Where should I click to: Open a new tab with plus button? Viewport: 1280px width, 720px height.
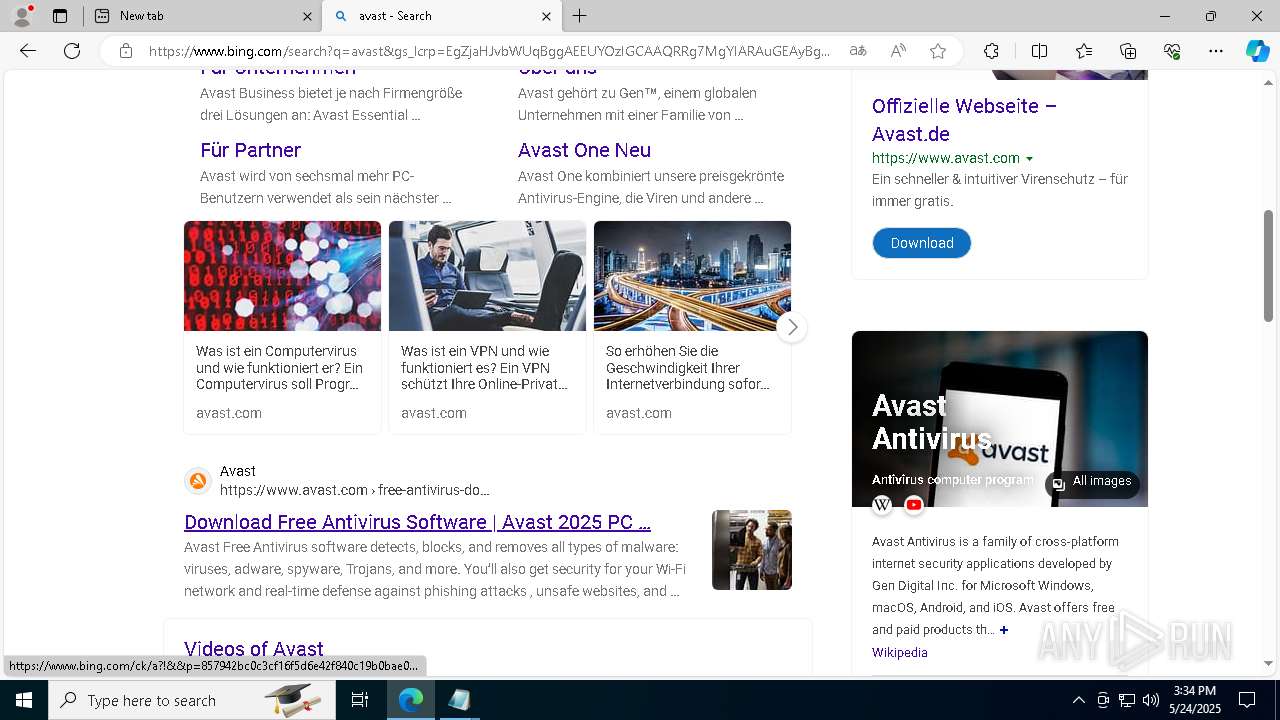point(580,16)
